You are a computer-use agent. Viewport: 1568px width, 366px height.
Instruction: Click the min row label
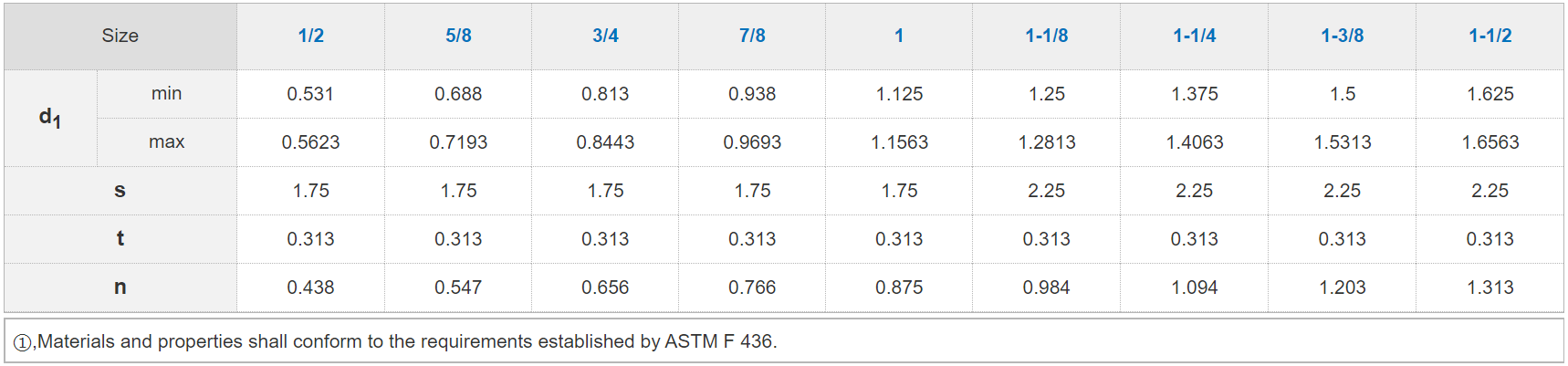coord(166,93)
